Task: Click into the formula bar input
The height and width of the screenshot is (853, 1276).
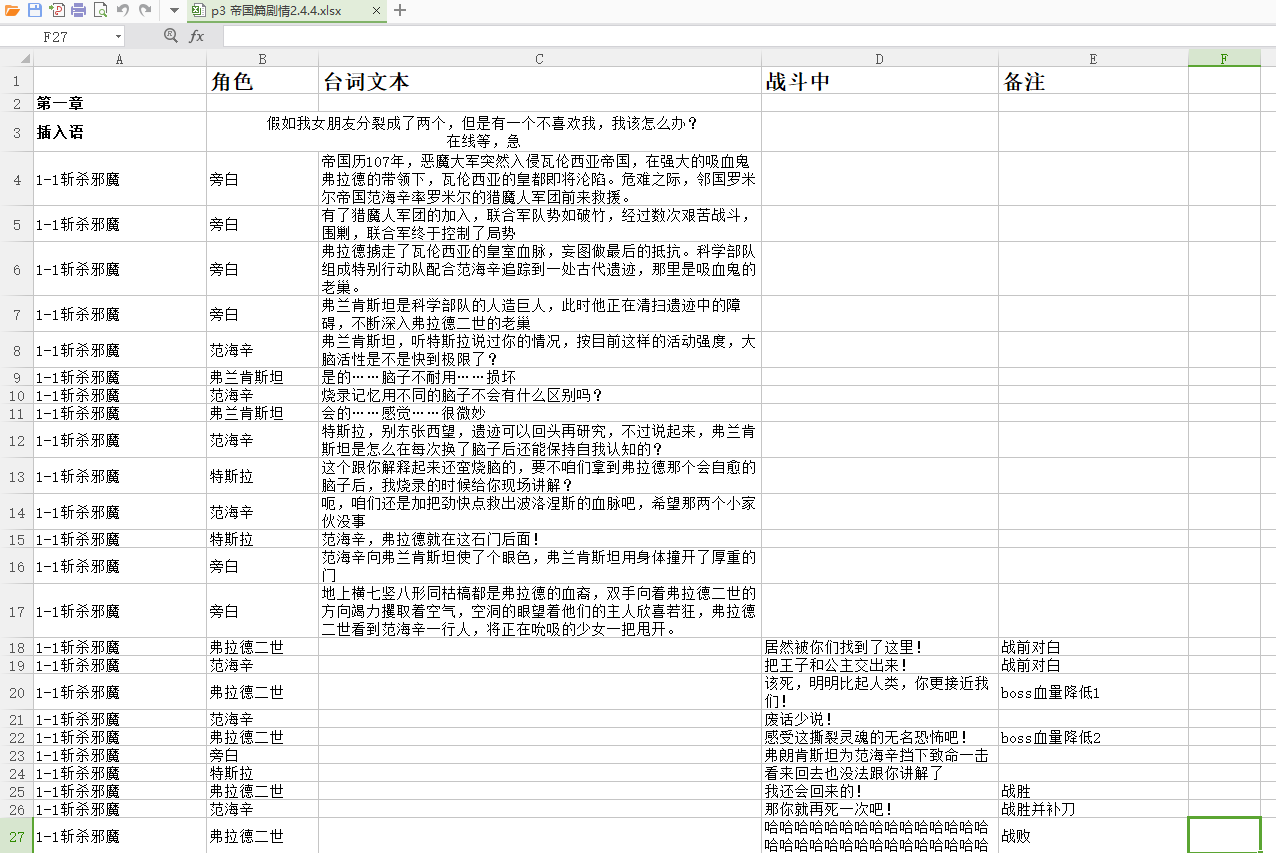Action: [x=748, y=36]
